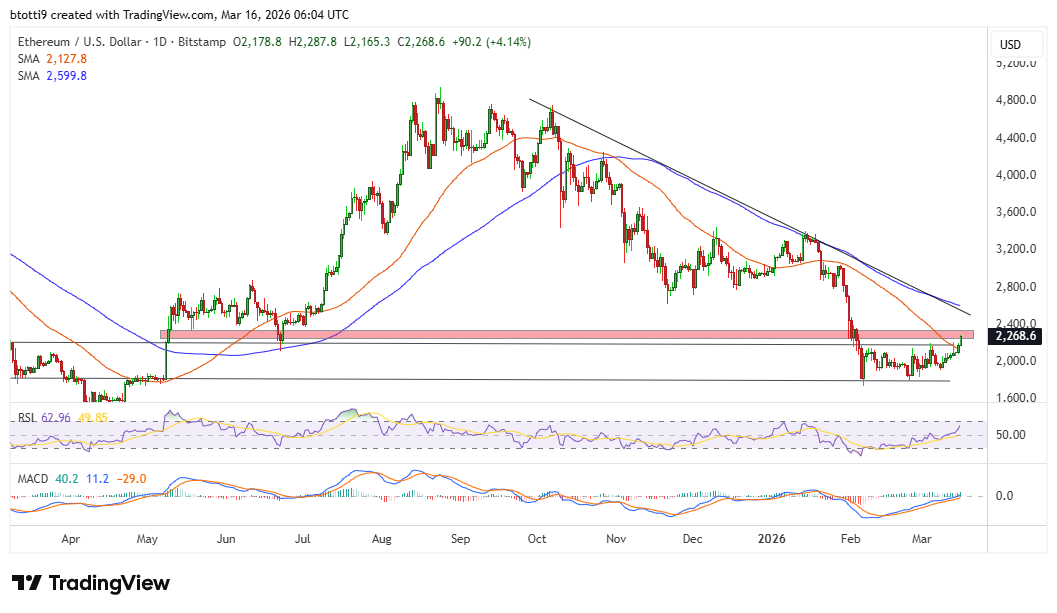Click the MACD indicator legend label

tap(31, 479)
